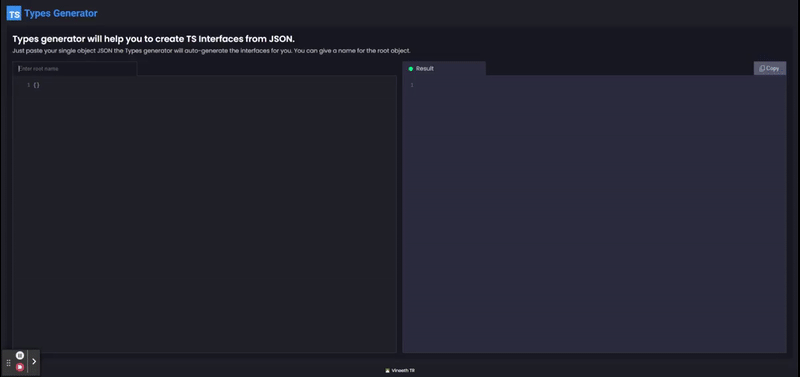
Task: Click the Vineeth TR footer credit
Action: pos(400,371)
